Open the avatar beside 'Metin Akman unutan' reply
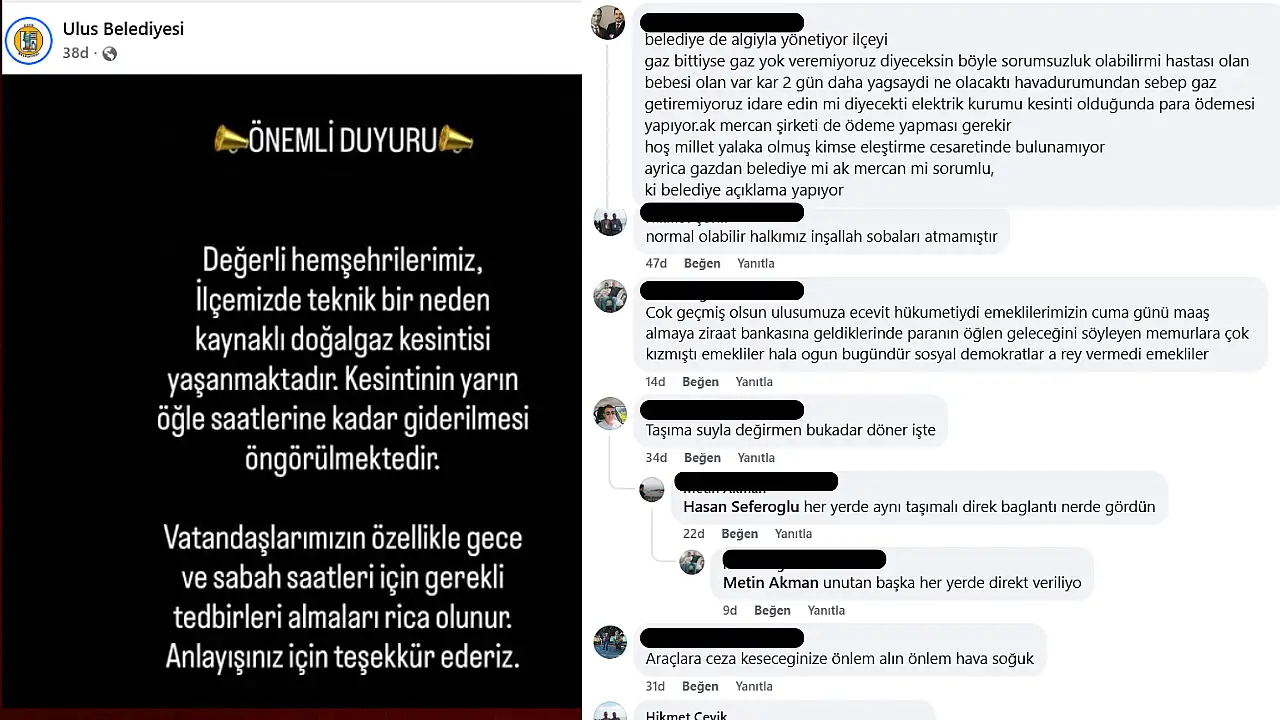1280x720 pixels. click(692, 562)
